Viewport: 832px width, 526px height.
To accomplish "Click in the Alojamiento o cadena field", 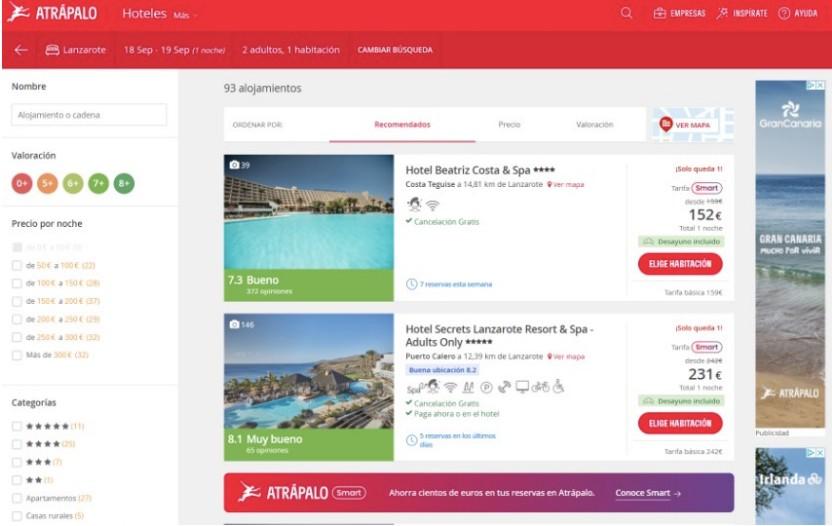I will pyautogui.click(x=89, y=115).
